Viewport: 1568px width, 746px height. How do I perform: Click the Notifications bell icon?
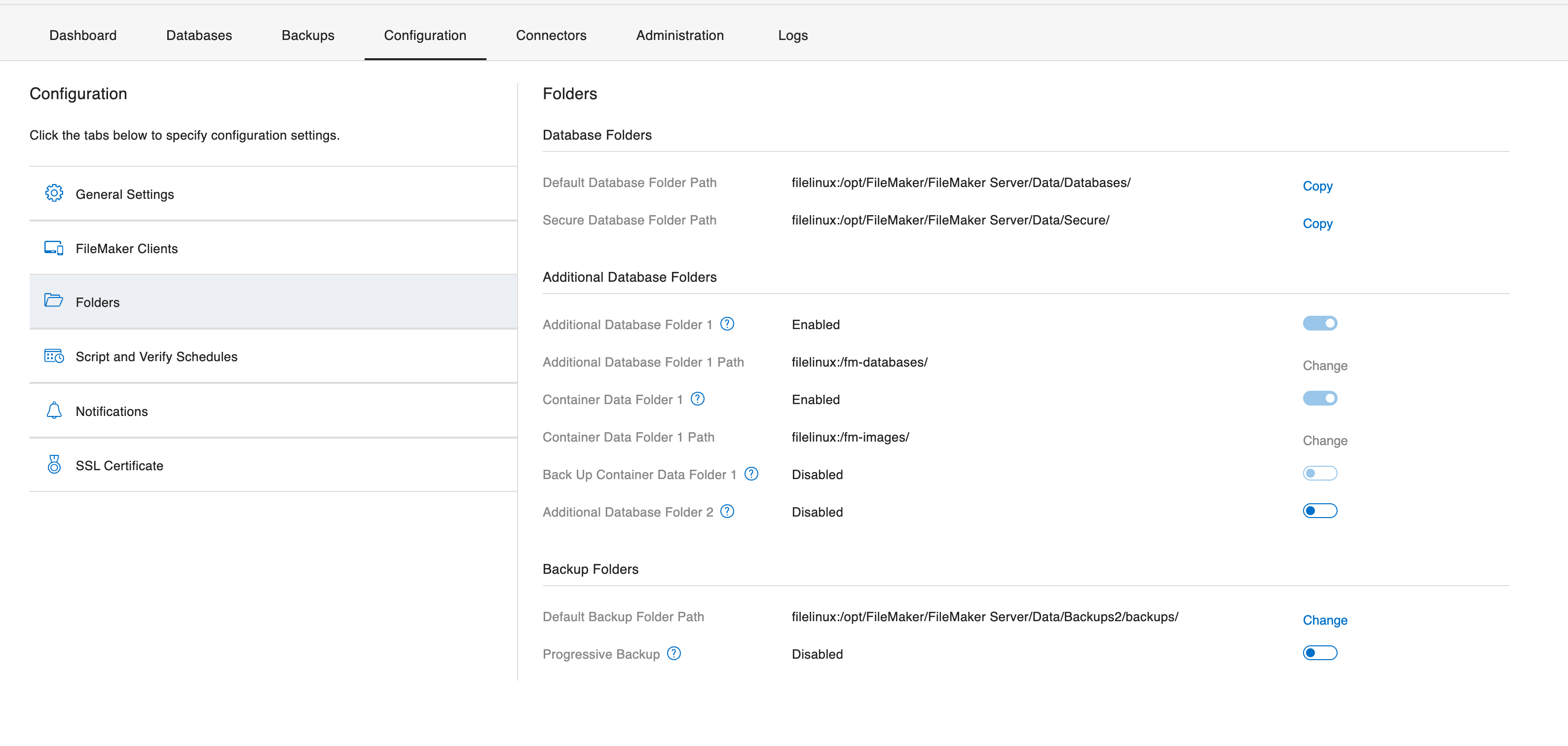(54, 410)
